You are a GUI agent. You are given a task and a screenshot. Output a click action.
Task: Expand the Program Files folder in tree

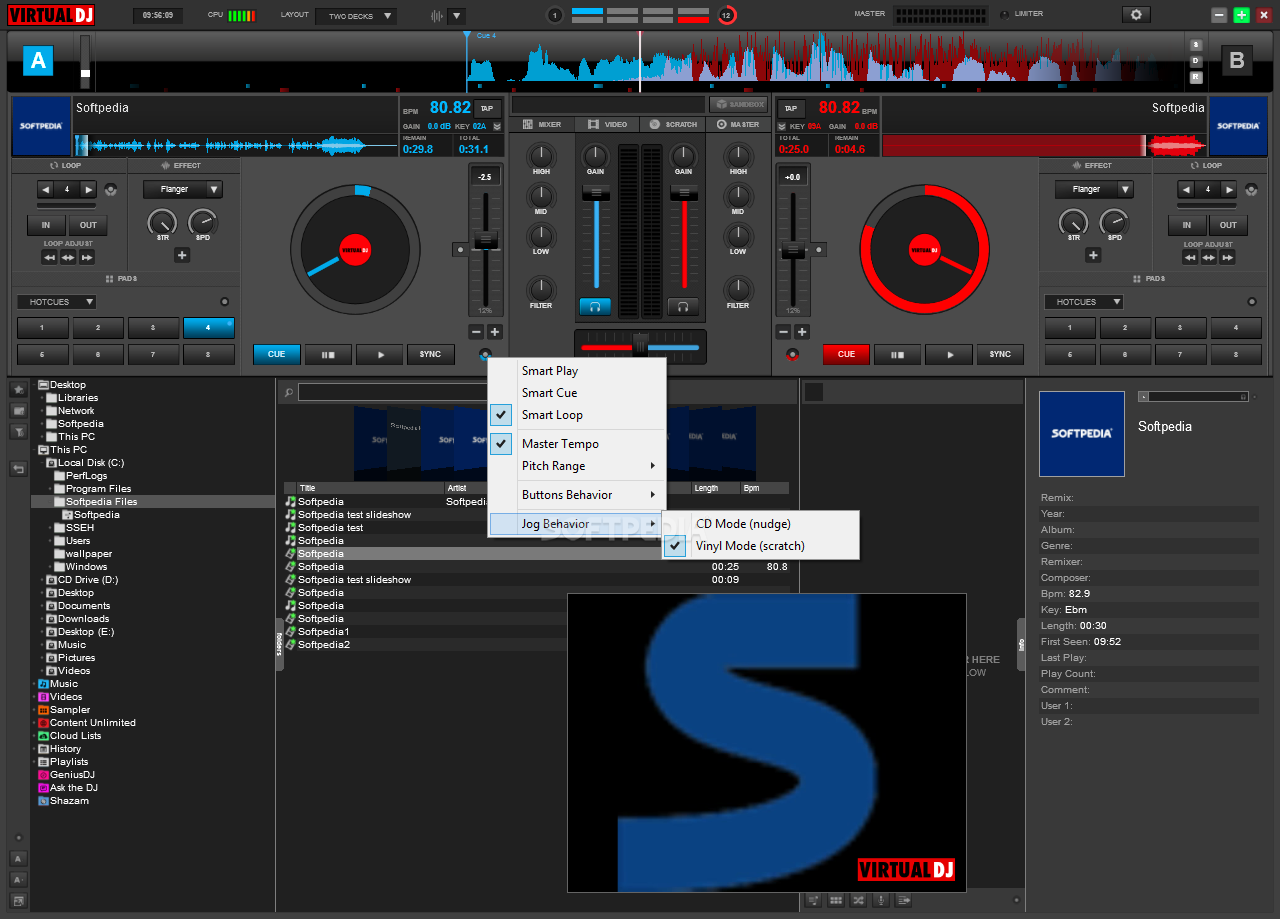click(x=50, y=489)
